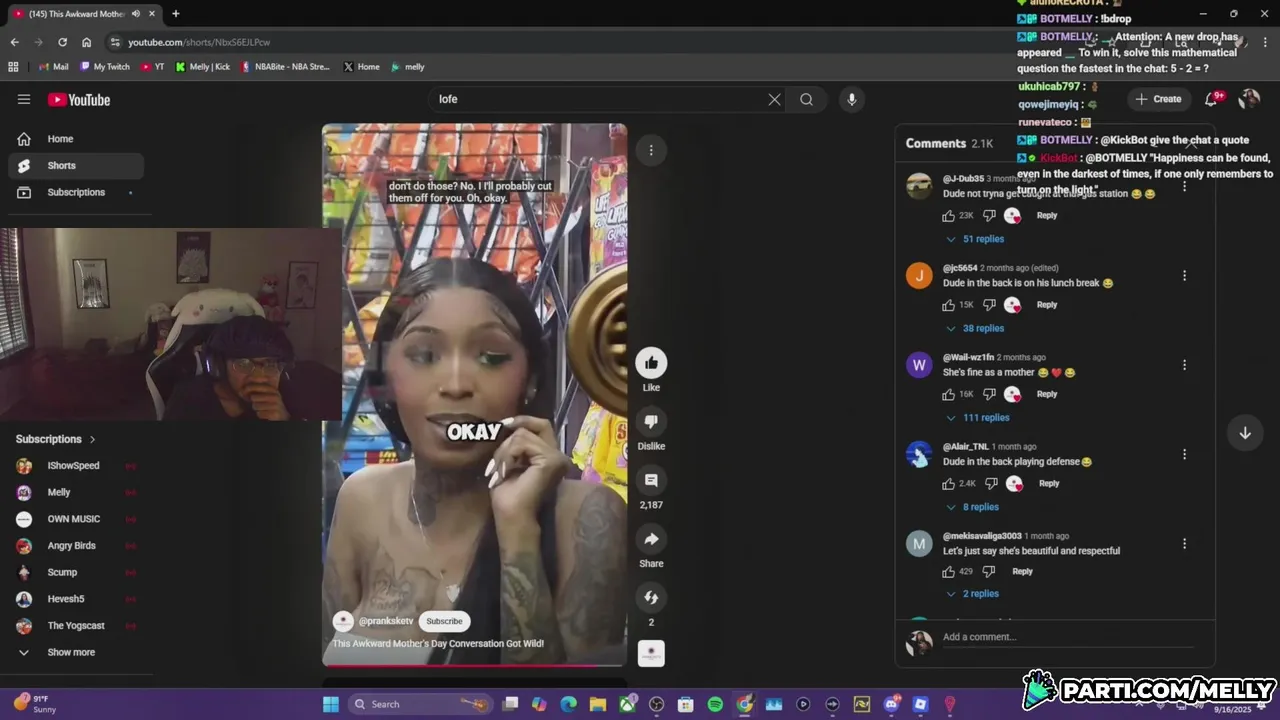Open My Twitch bookmark
The image size is (1280, 720).
(x=105, y=67)
